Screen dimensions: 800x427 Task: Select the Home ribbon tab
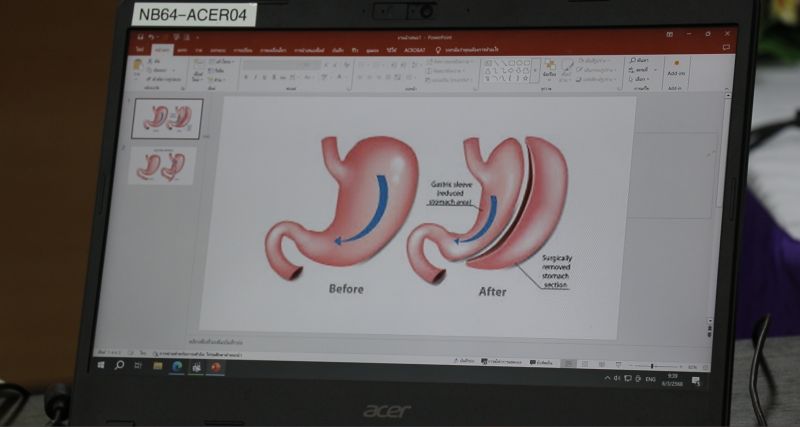coord(162,49)
